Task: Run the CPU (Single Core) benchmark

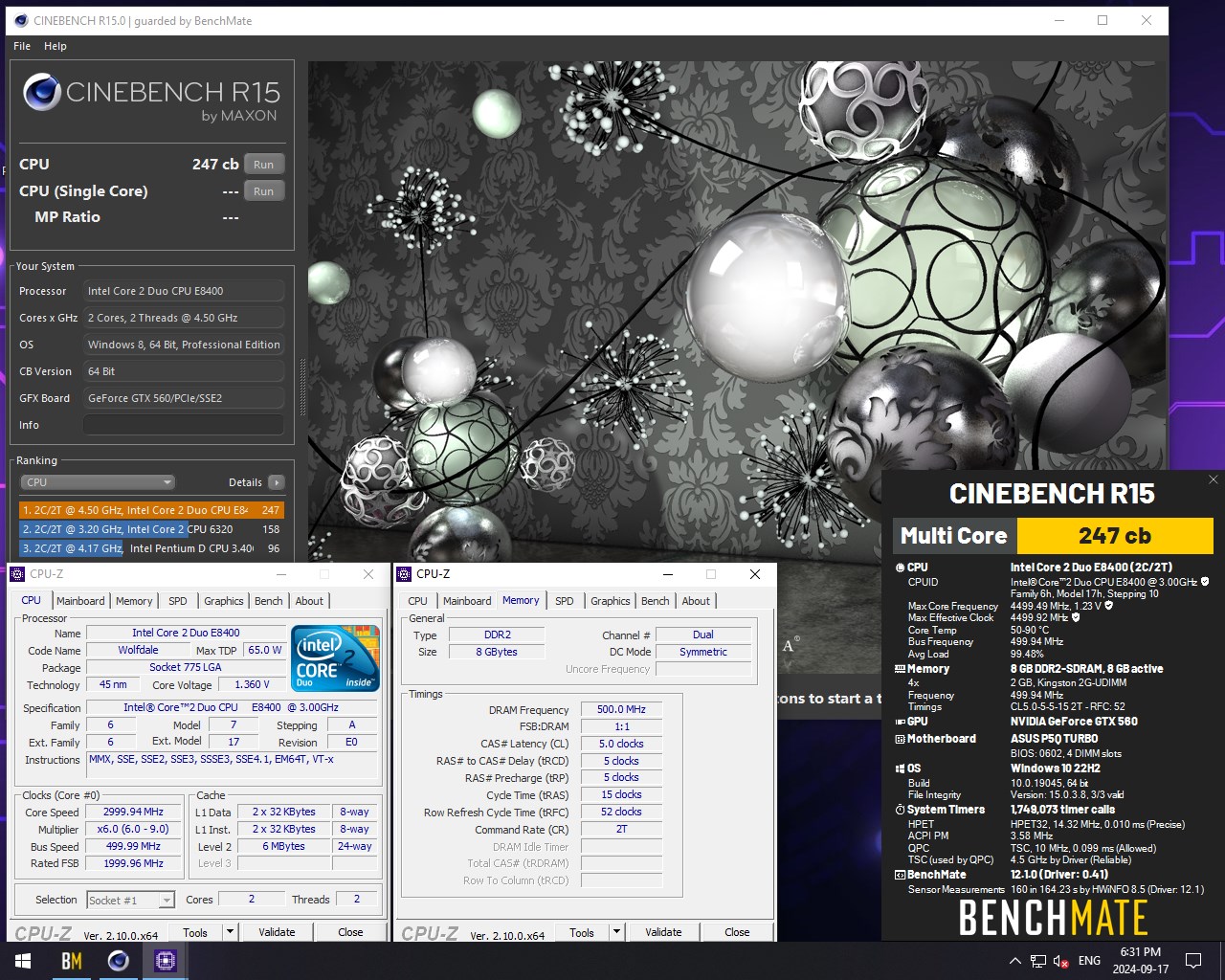Action: coord(264,191)
